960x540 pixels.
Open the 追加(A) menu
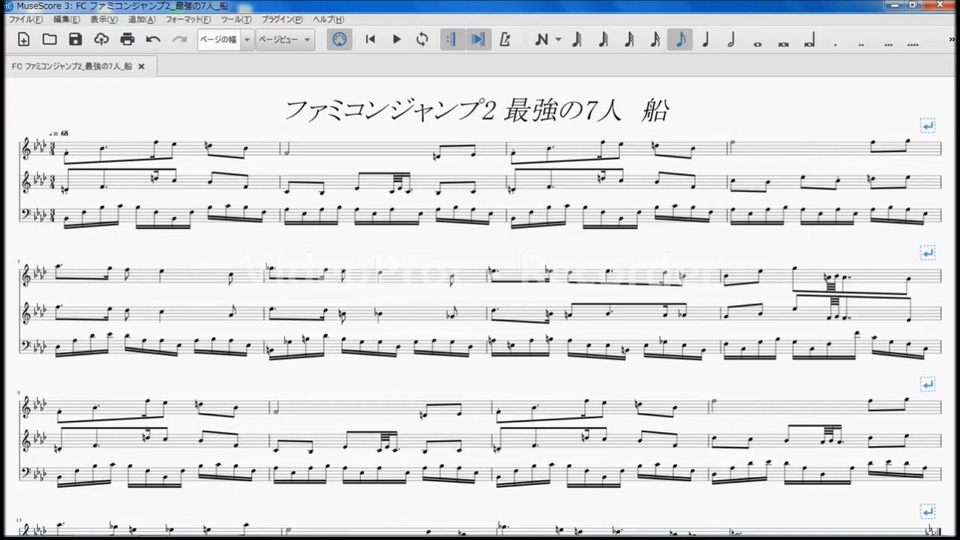click(141, 20)
